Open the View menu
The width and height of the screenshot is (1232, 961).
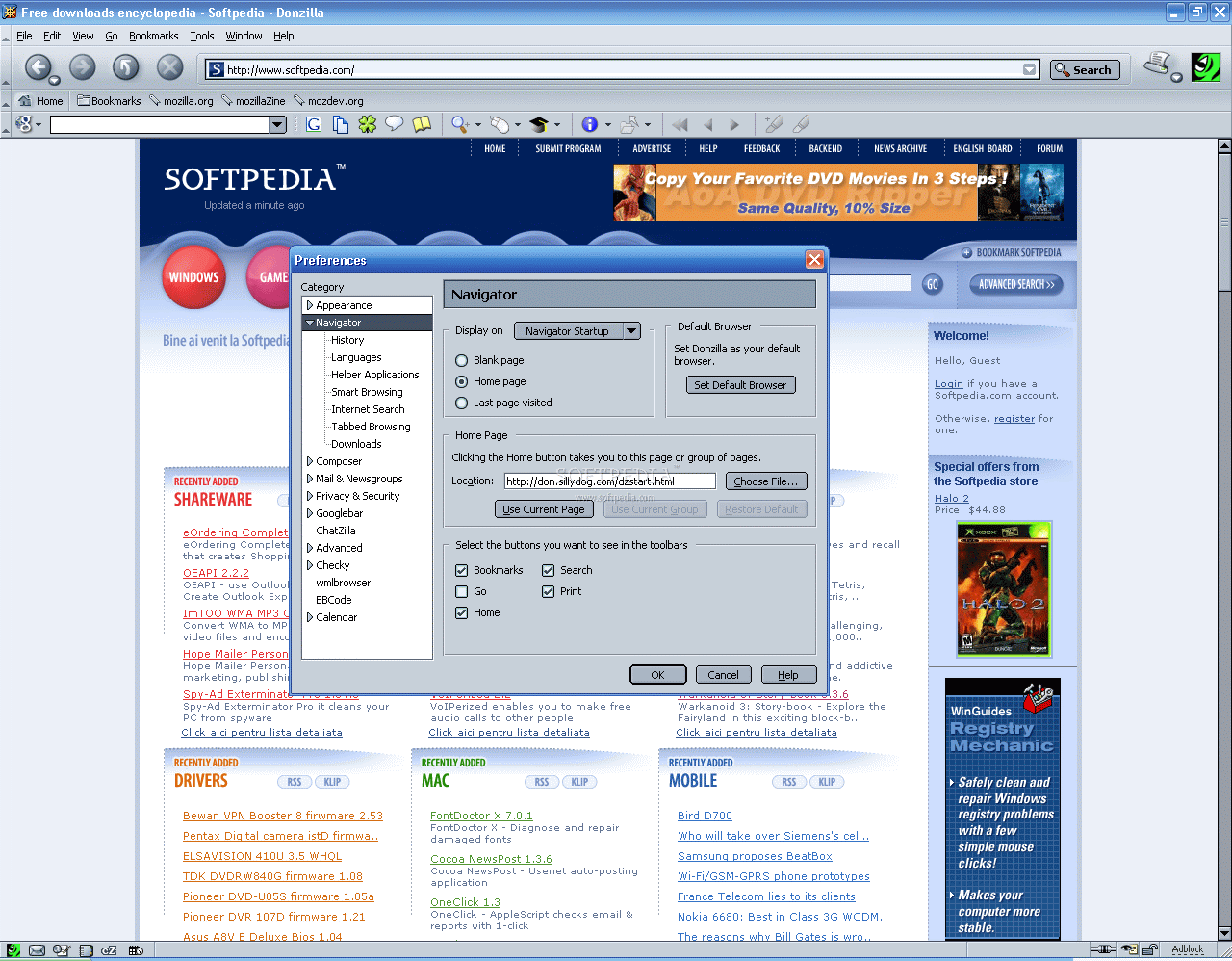coord(84,36)
